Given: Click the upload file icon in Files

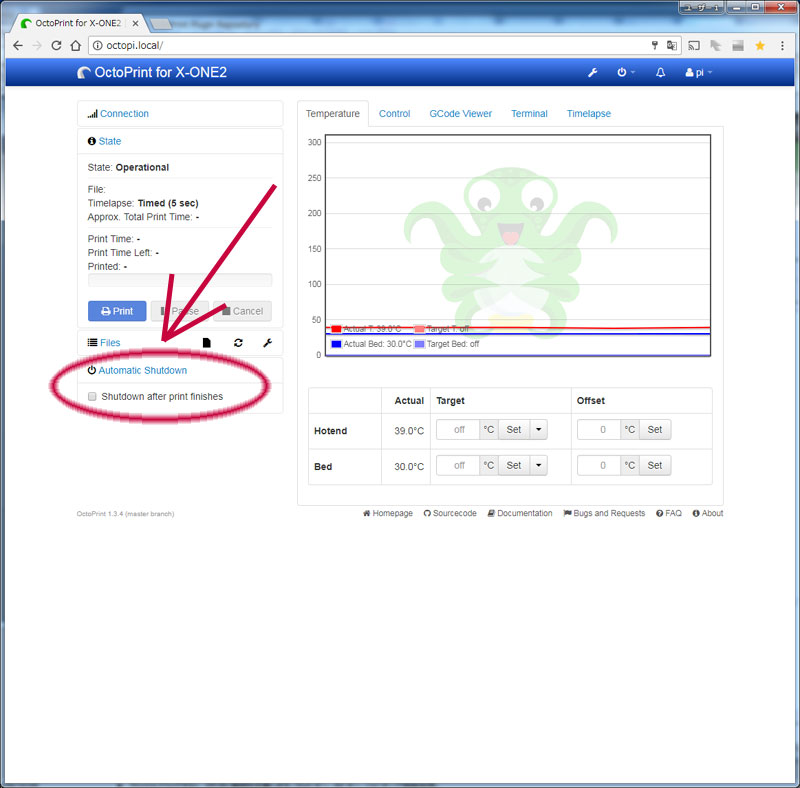Looking at the screenshot, I should [x=207, y=342].
